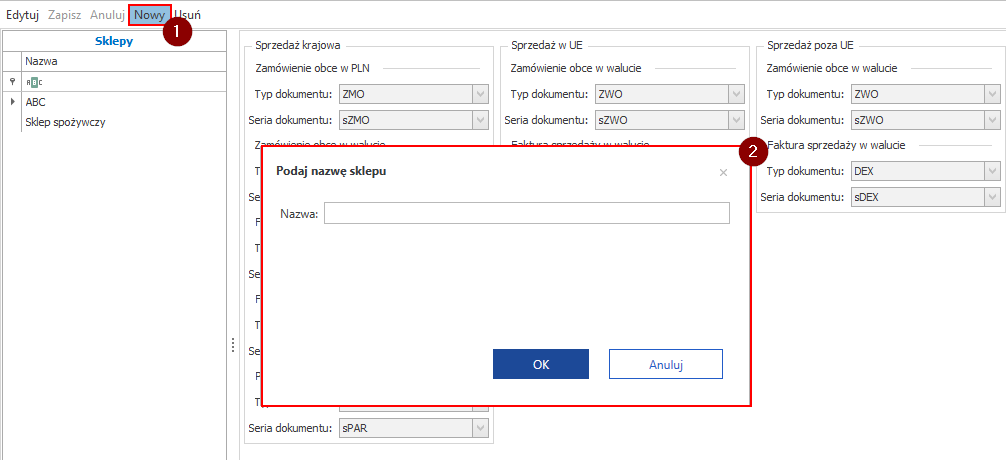Open ZWO dropdown under Sprzedaż w UE

point(736,95)
